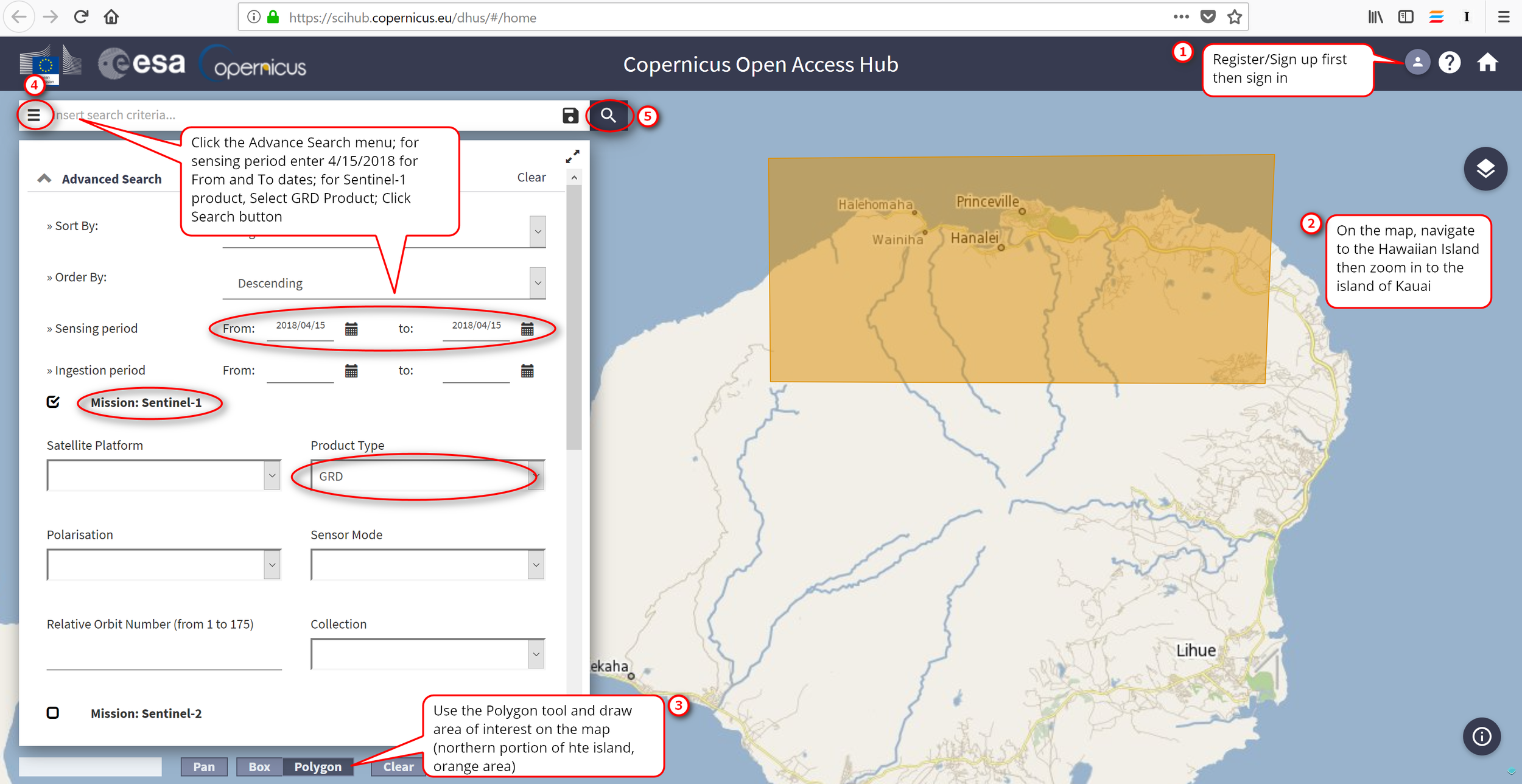Open the Product Type GRD dropdown

428,475
